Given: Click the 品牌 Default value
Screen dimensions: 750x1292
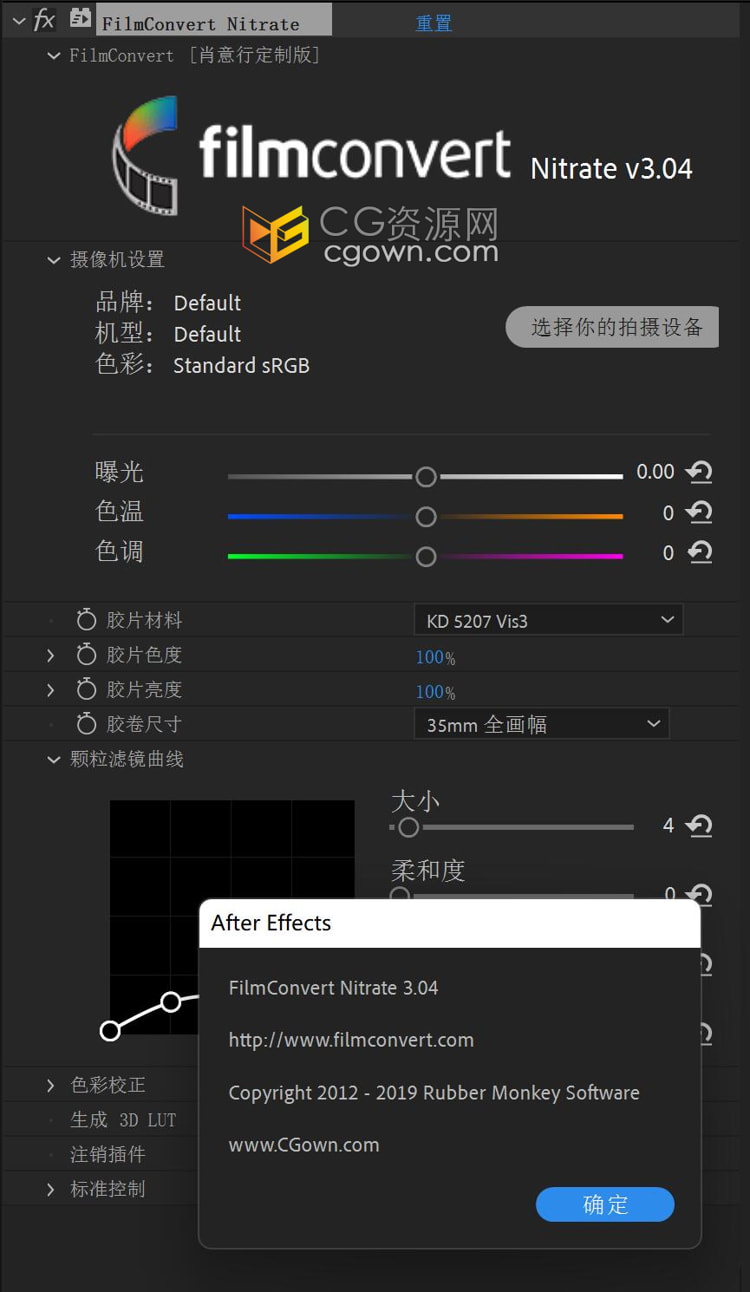Looking at the screenshot, I should [207, 303].
